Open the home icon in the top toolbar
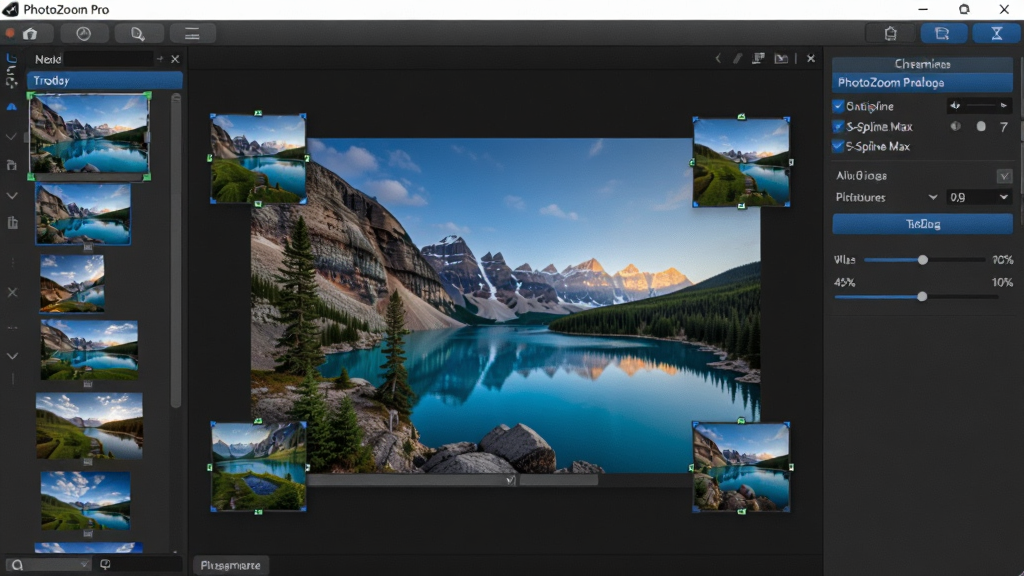 [30, 33]
